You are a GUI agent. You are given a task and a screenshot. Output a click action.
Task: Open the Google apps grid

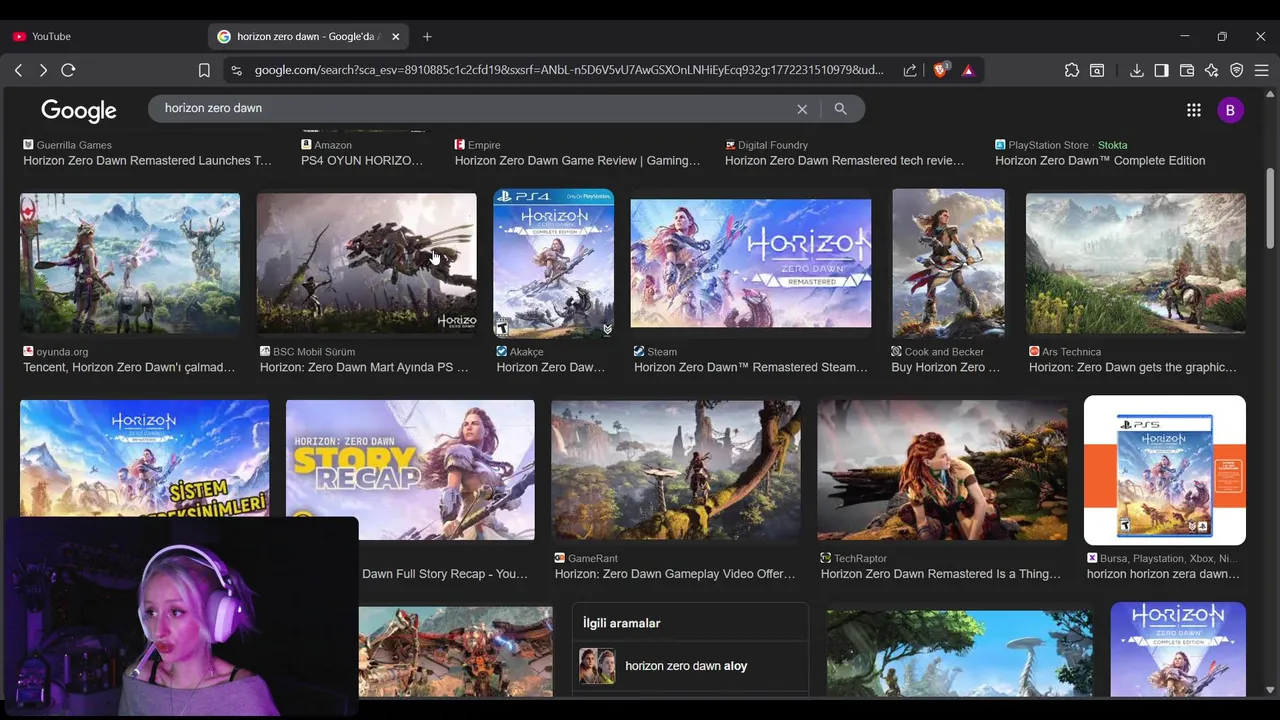point(1194,110)
